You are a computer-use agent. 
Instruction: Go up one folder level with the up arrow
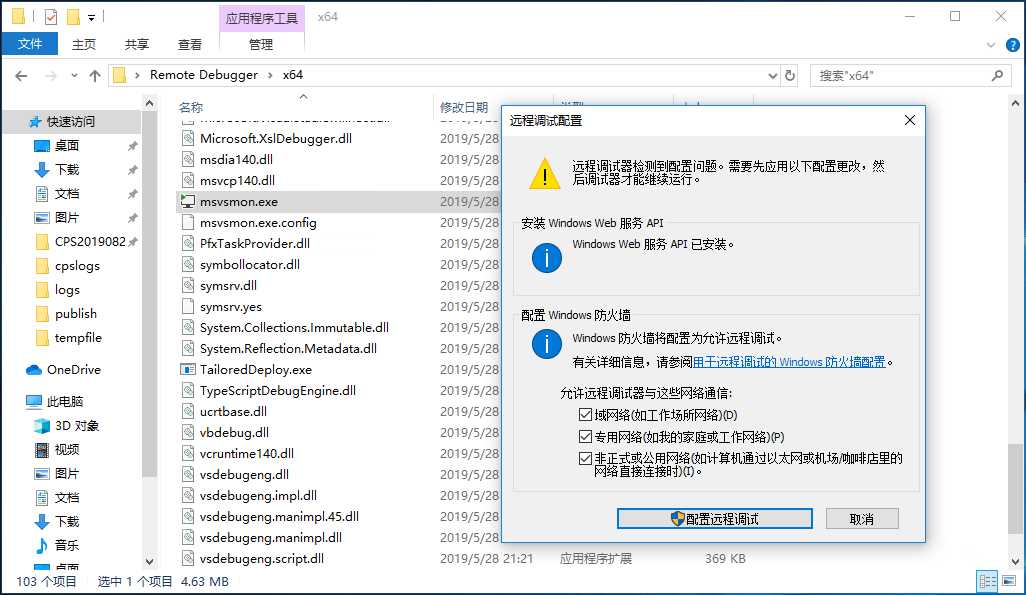[x=95, y=75]
